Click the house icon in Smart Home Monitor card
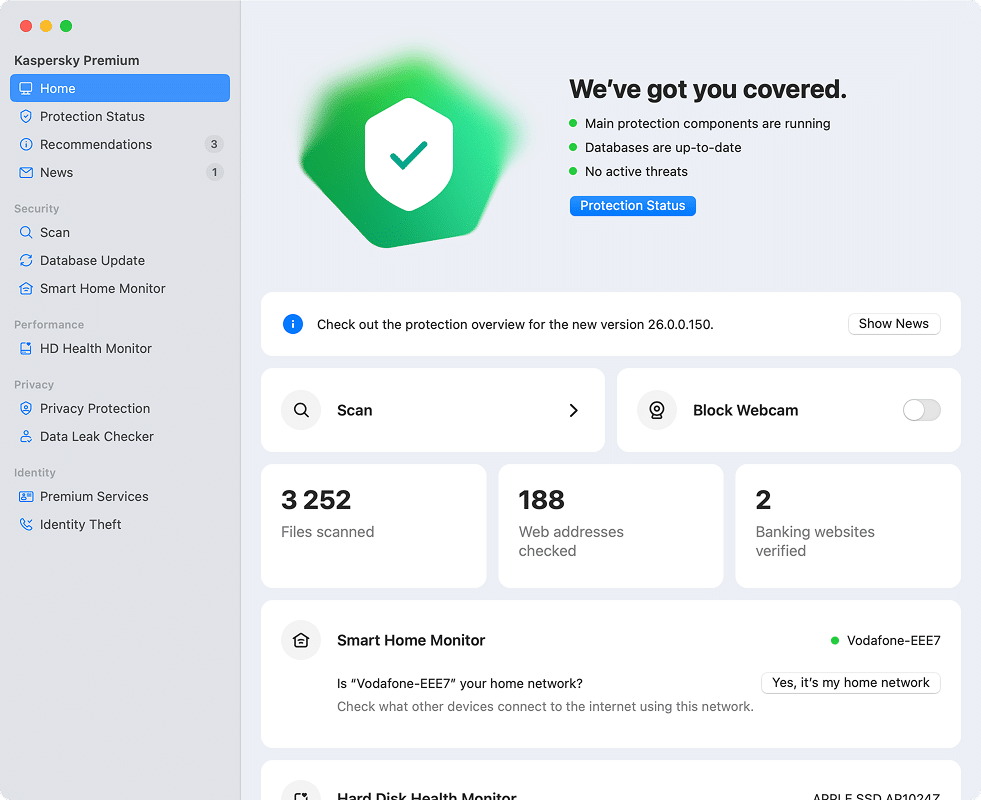Viewport: 981px width, 800px height. pos(301,641)
